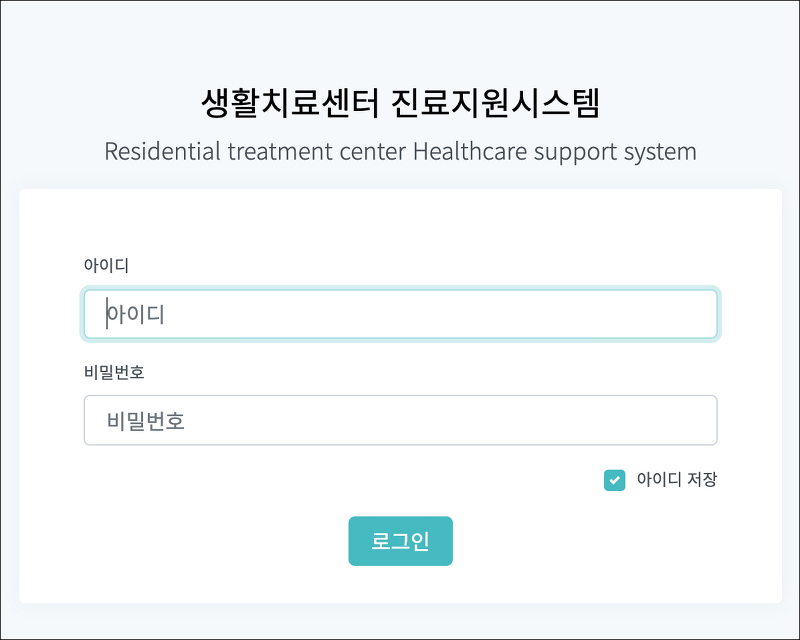The width and height of the screenshot is (800, 640).
Task: Click the white checkmark icon beside 아이디 저장
Action: click(x=614, y=480)
